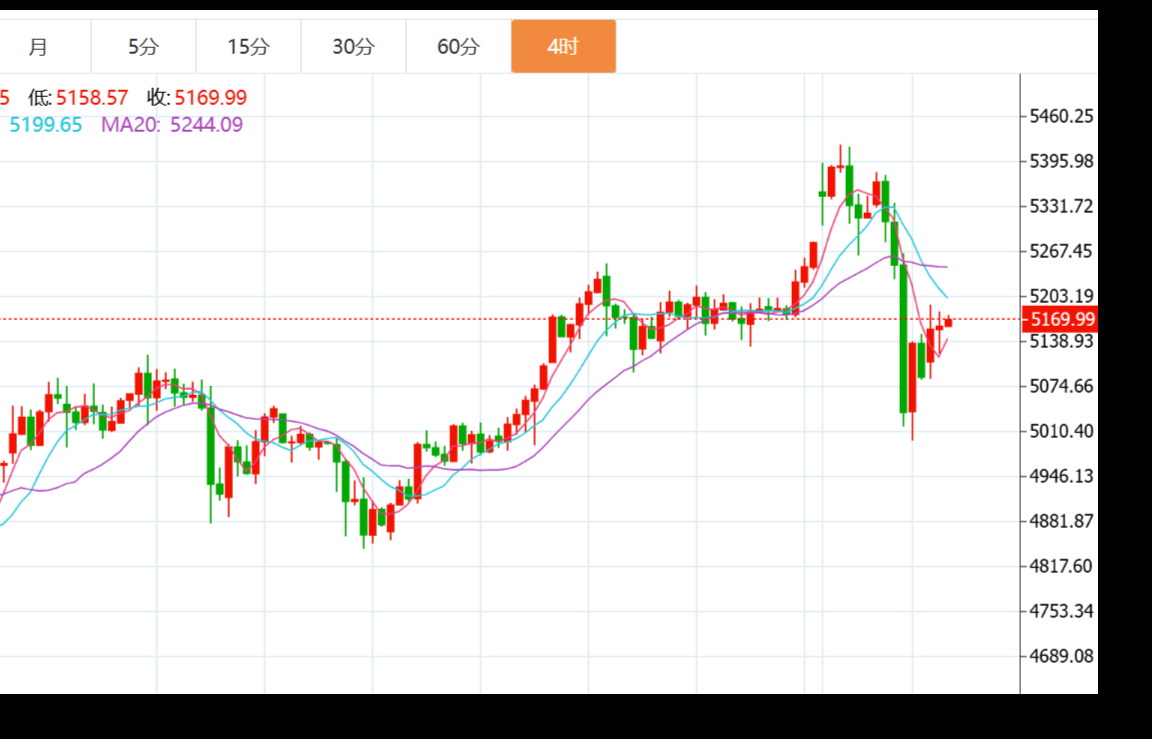Click the 5010.40 price axis label
The image size is (1152, 739).
click(x=1061, y=431)
